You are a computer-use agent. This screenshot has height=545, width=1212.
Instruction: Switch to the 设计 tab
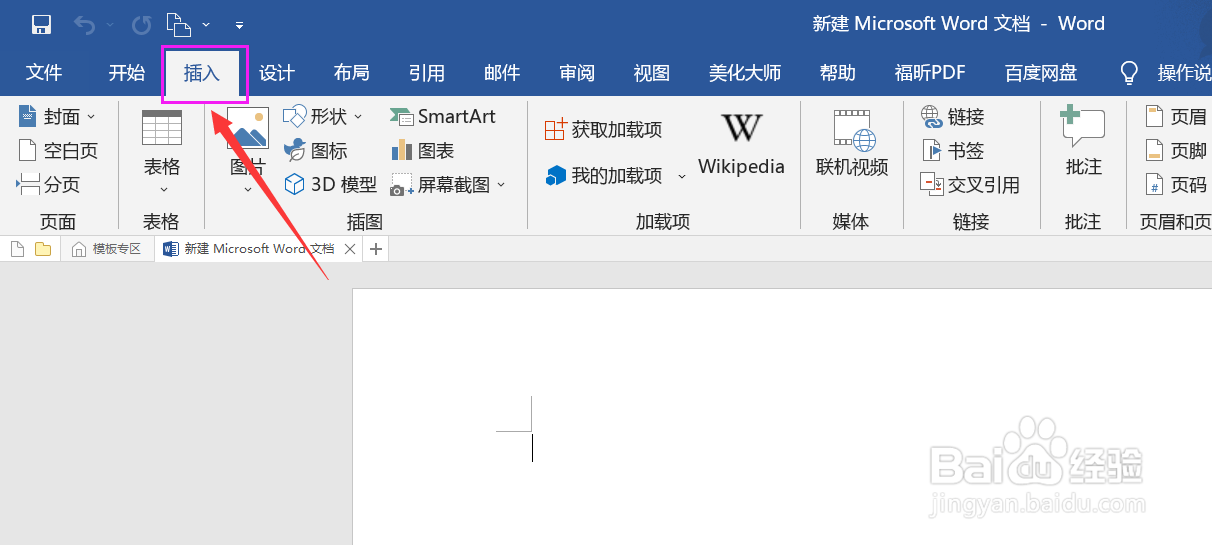tap(277, 73)
